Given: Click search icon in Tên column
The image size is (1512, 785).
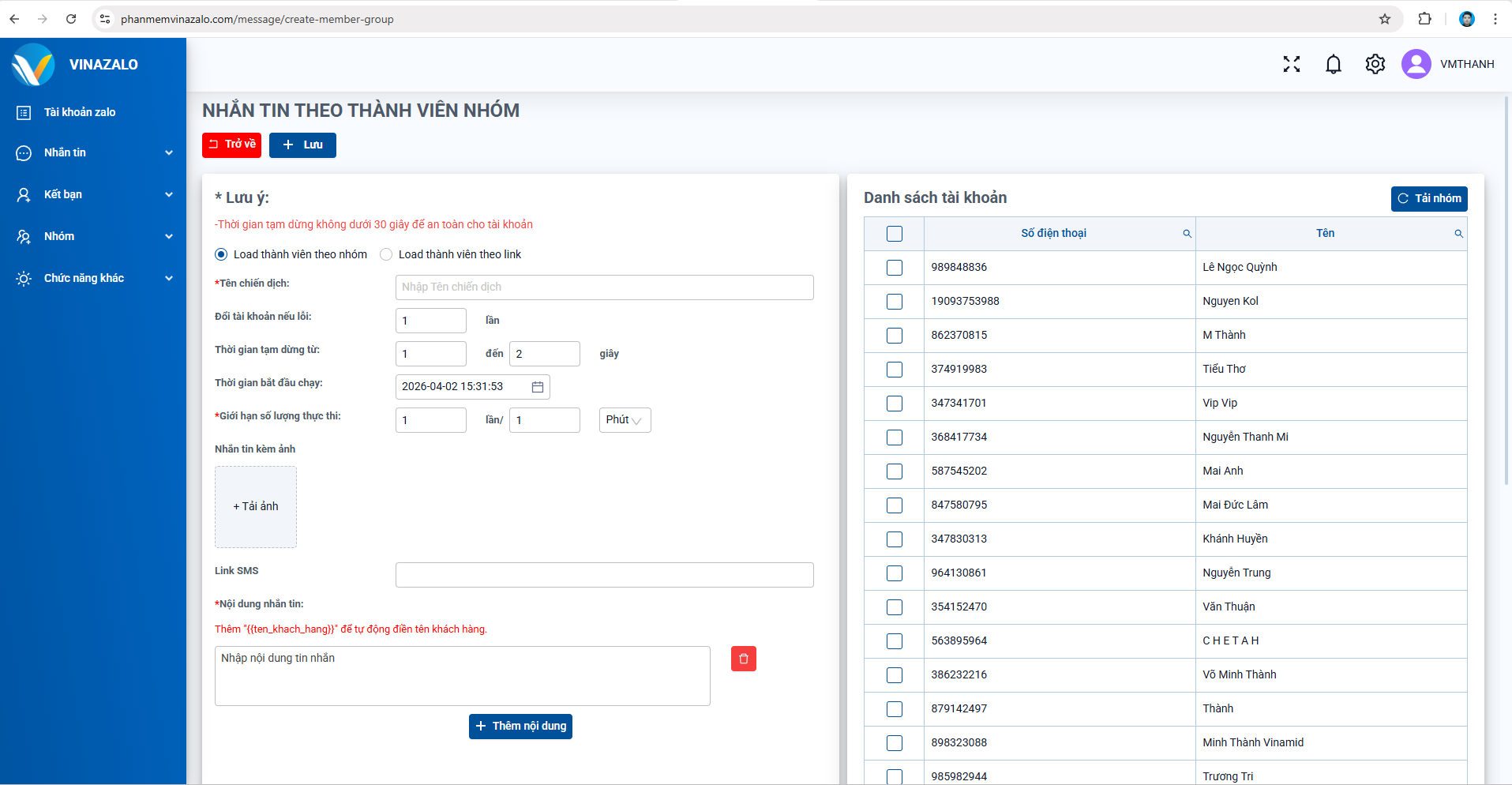Looking at the screenshot, I should click(1458, 234).
